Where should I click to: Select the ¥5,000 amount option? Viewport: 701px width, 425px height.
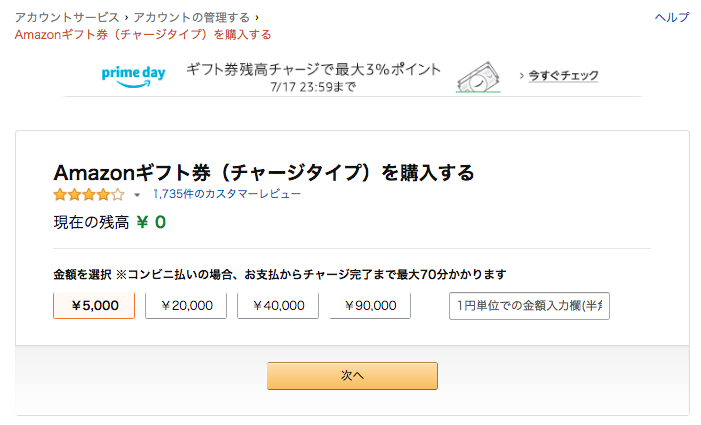point(94,306)
